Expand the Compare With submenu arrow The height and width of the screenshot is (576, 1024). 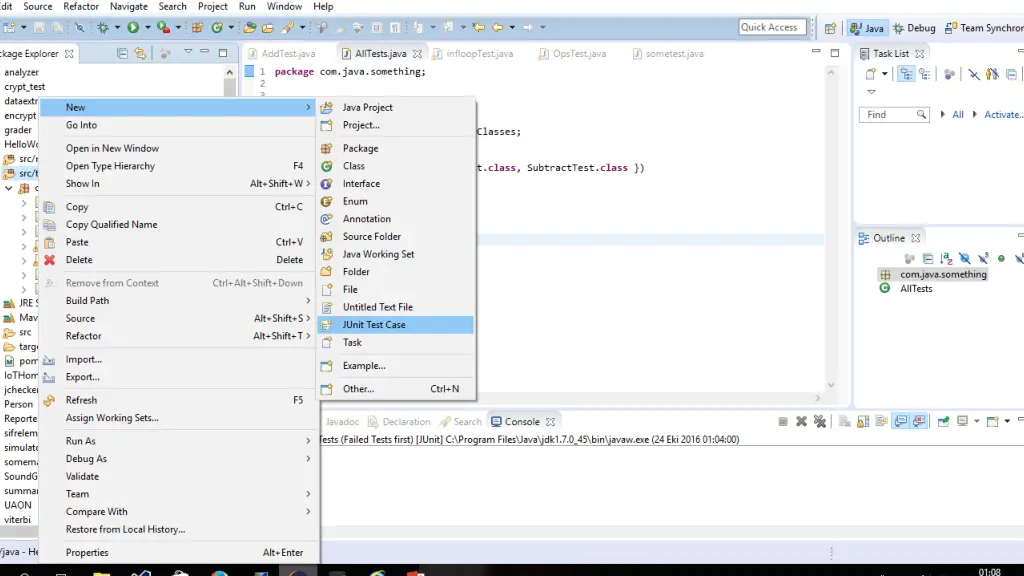pos(308,511)
